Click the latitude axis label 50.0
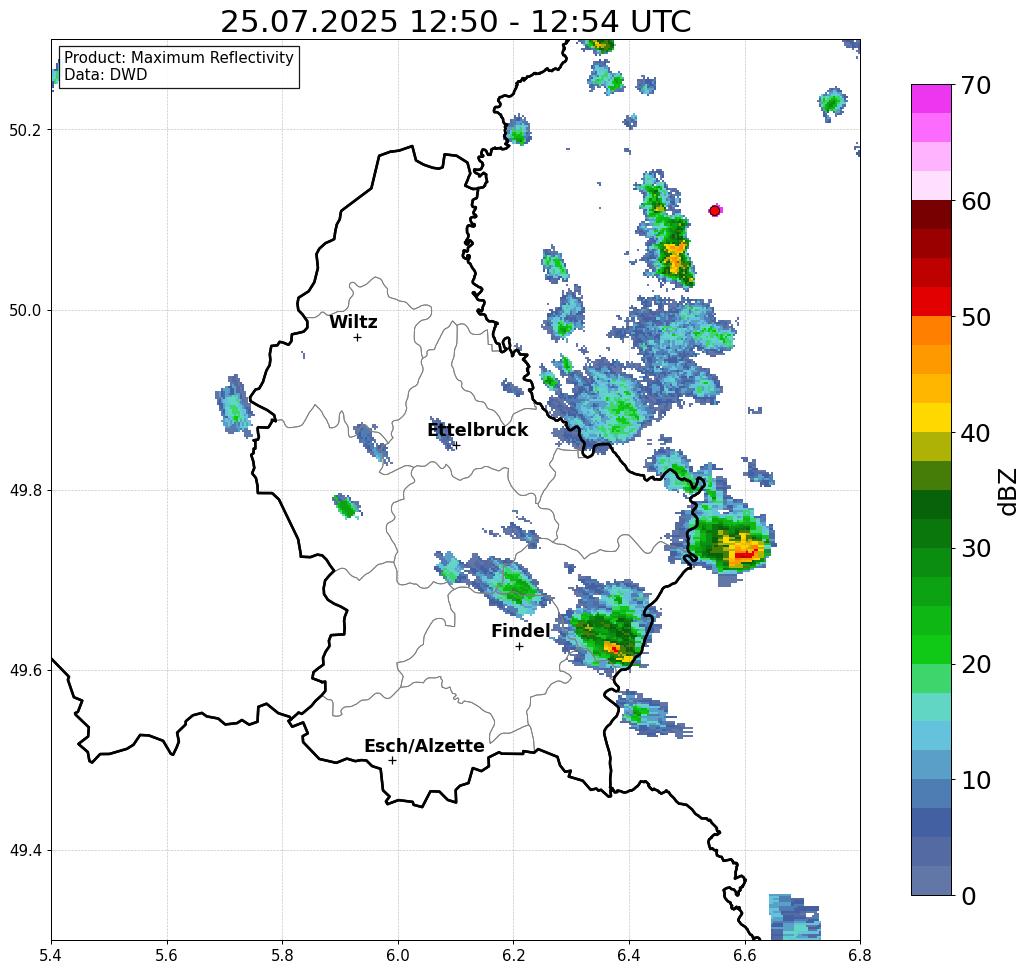 (x=25, y=310)
